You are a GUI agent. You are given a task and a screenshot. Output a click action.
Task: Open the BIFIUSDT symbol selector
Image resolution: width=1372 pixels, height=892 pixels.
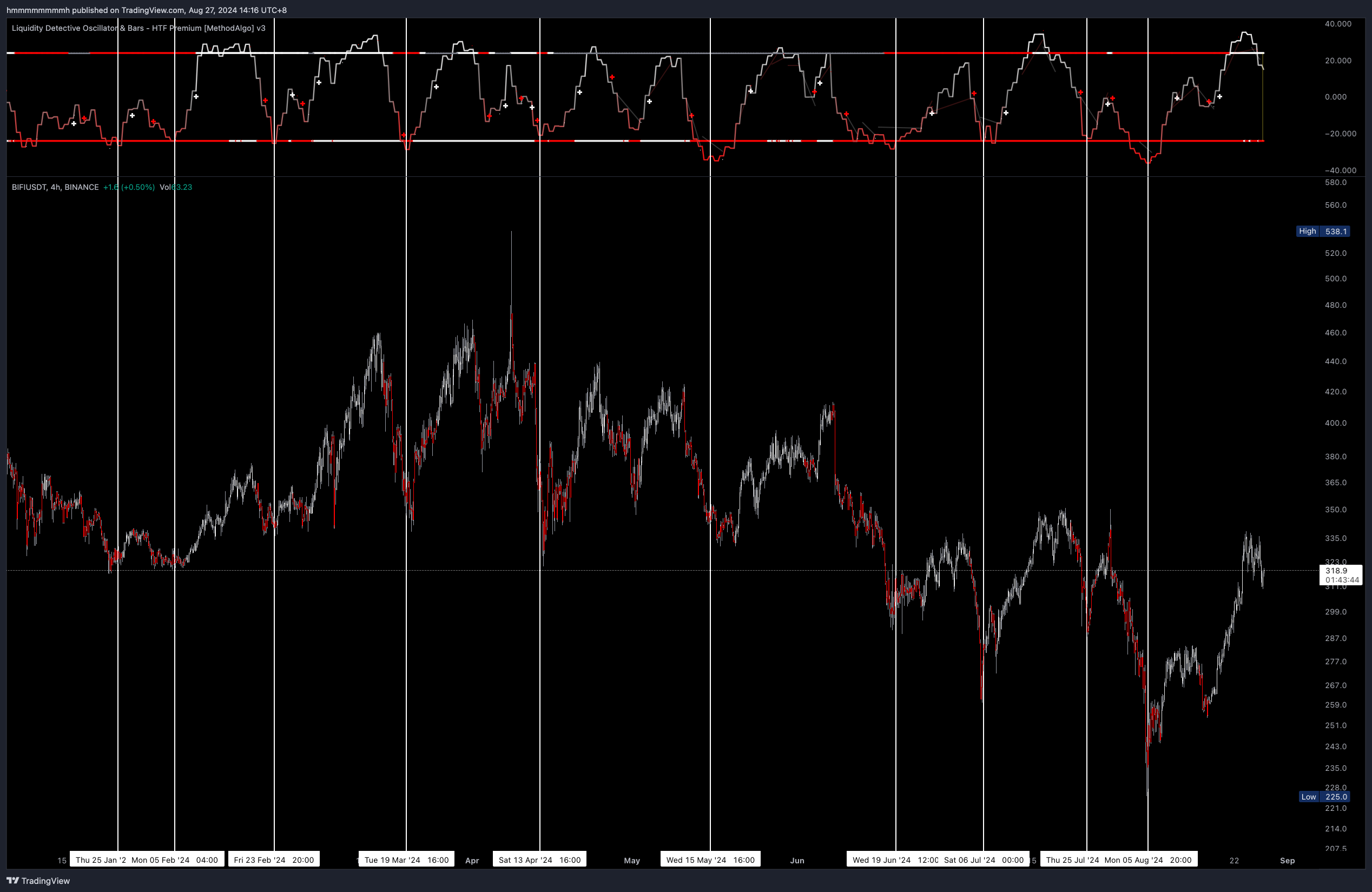pos(26,187)
